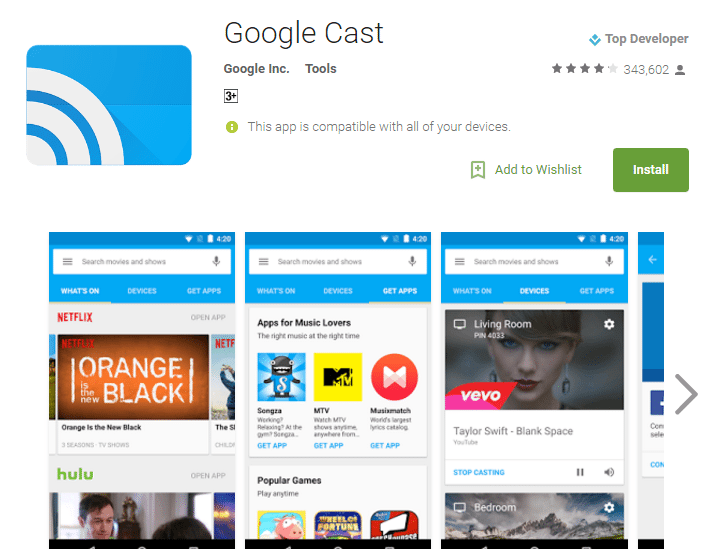The image size is (705, 557).
Task: Open the Tools category link
Action: point(321,69)
